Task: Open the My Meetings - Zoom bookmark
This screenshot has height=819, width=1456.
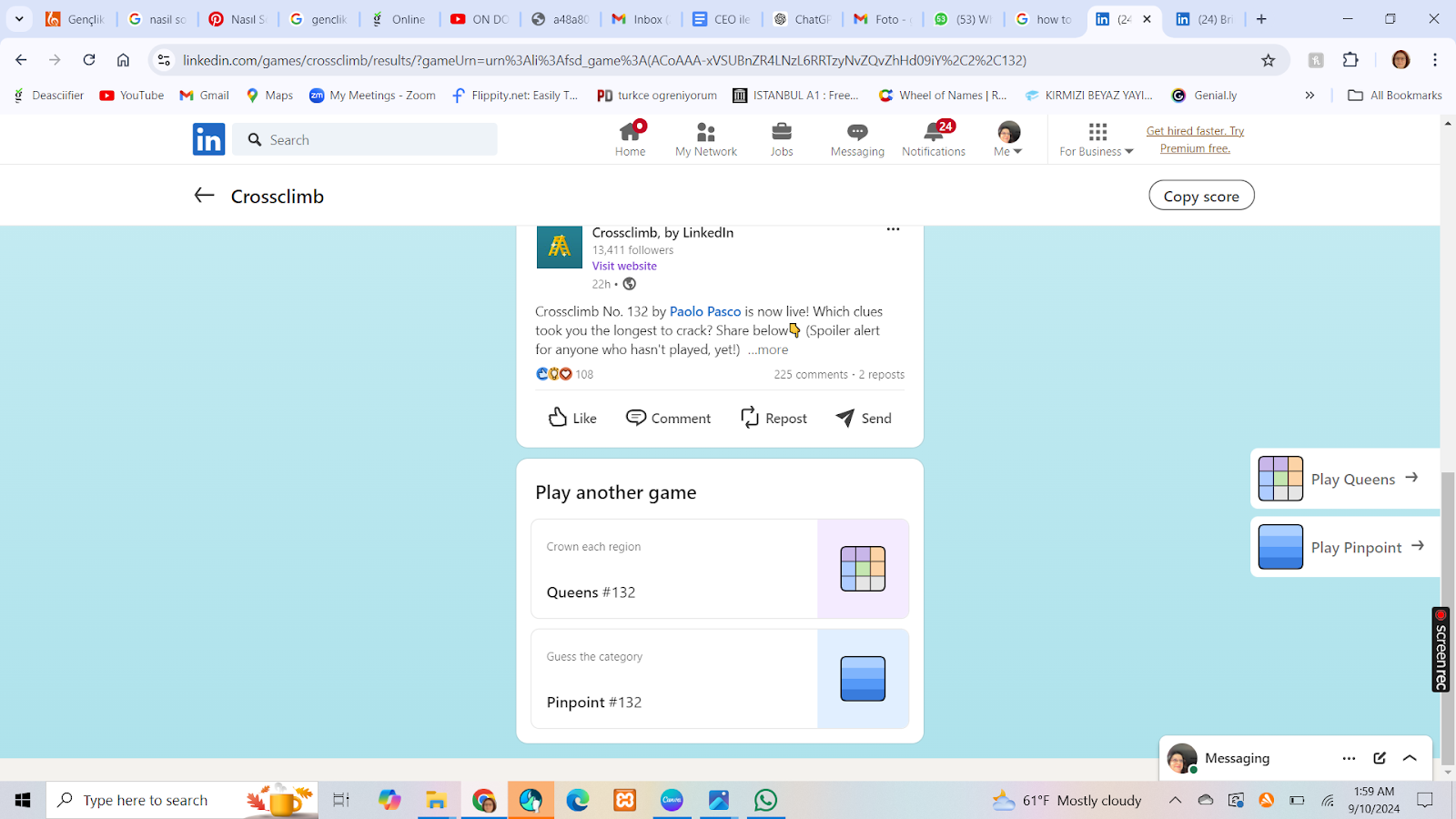Action: pyautogui.click(x=372, y=95)
